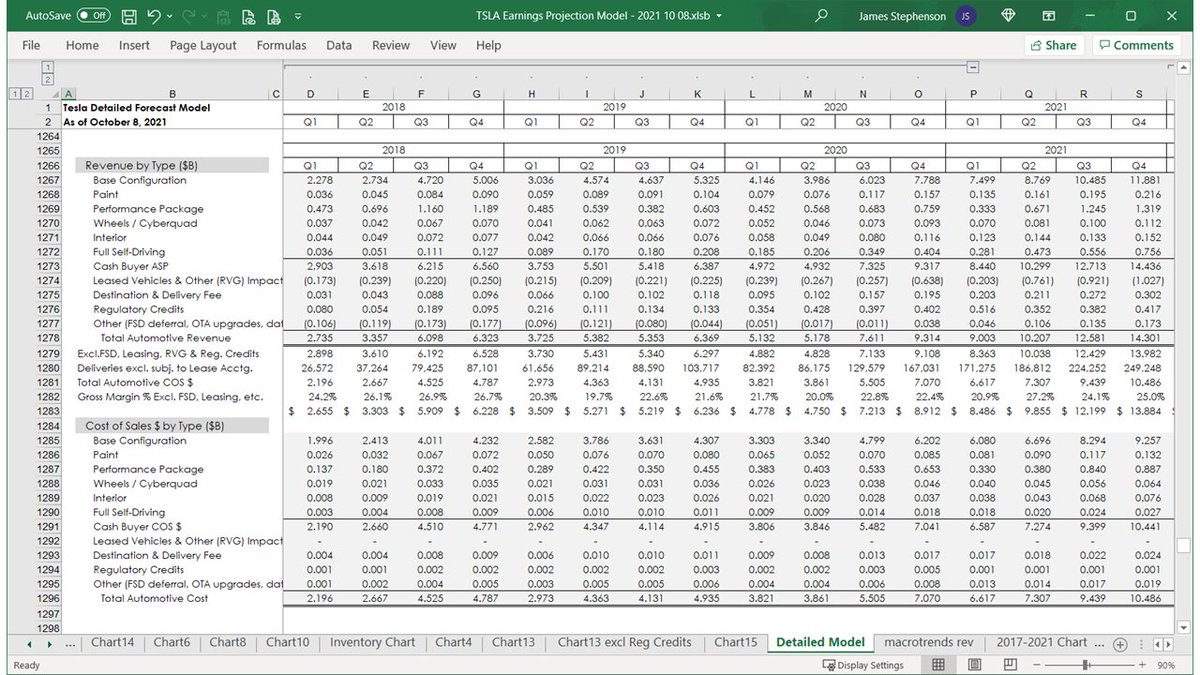Switch to the Chart6 sheet tab
1200x675 pixels.
171,643
